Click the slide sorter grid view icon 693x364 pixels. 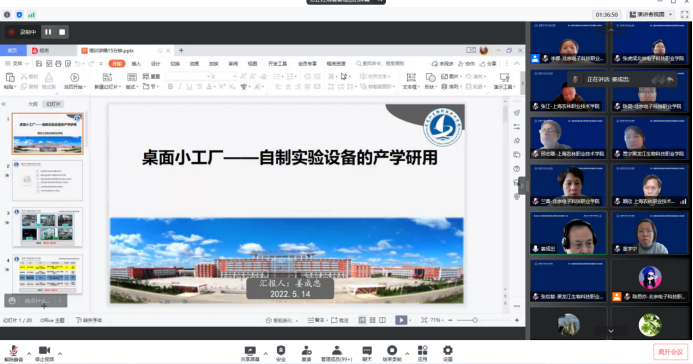[372, 320]
